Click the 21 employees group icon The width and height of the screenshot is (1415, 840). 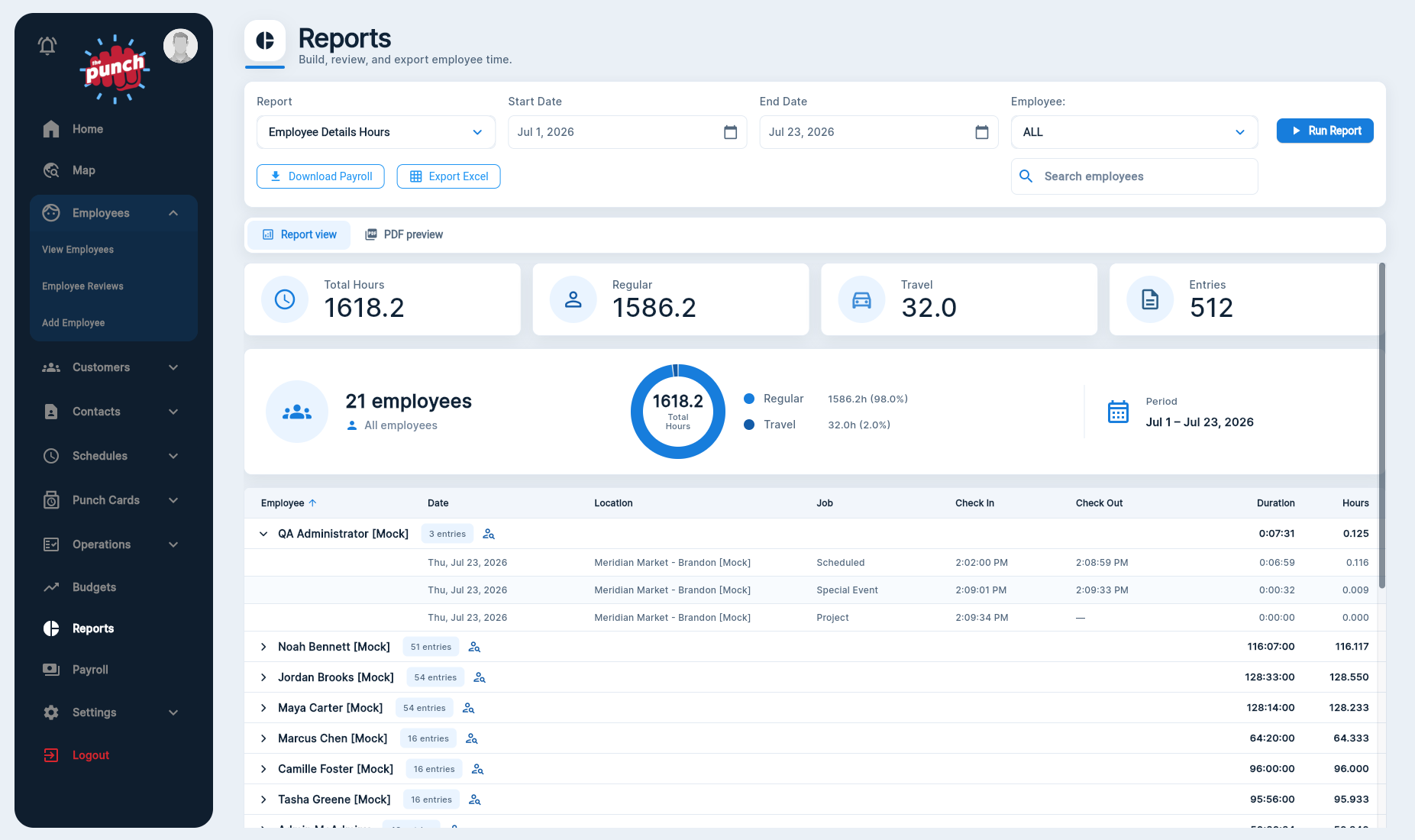pos(297,412)
